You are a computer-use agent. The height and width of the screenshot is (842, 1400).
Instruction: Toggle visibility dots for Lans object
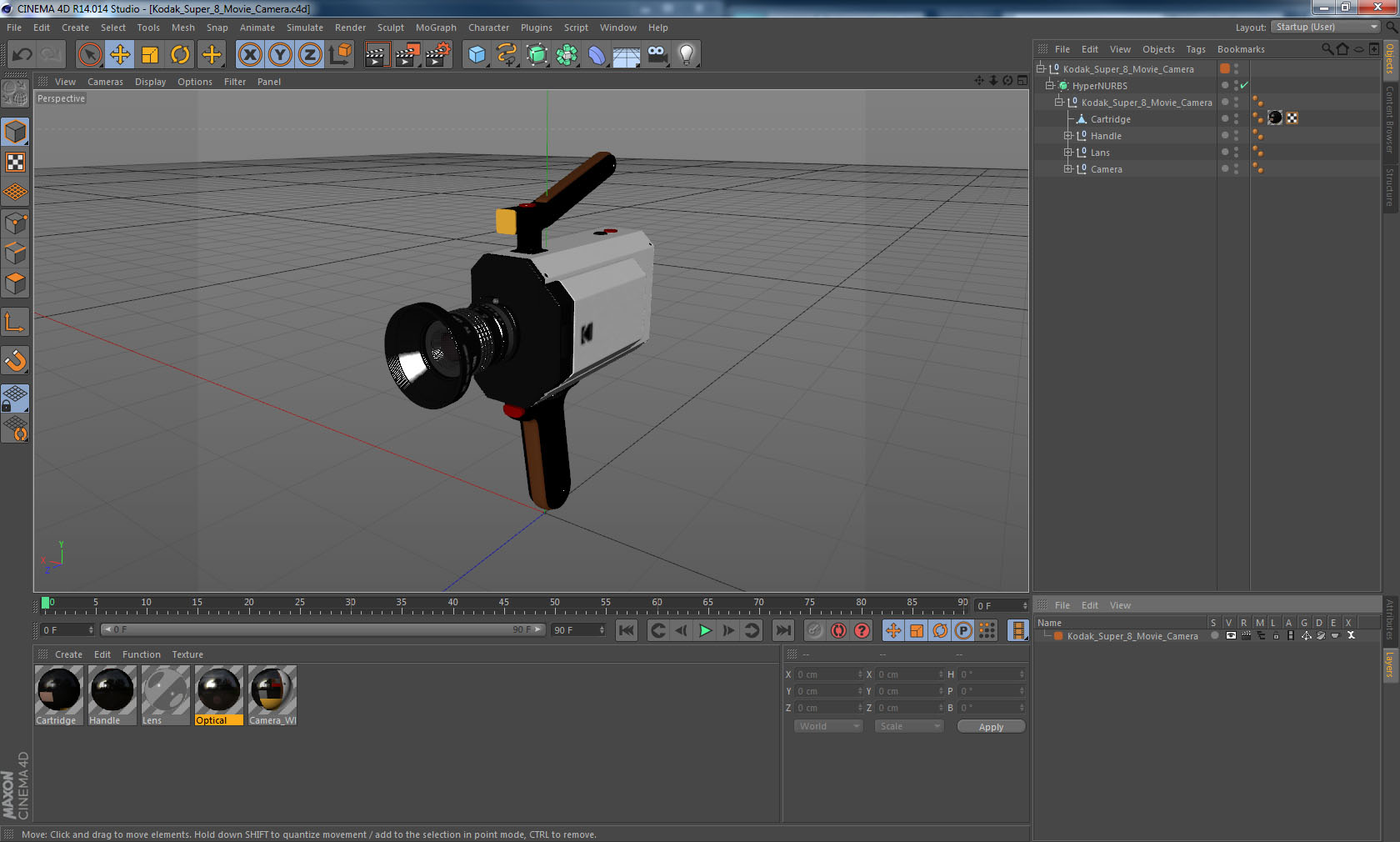tap(1236, 153)
